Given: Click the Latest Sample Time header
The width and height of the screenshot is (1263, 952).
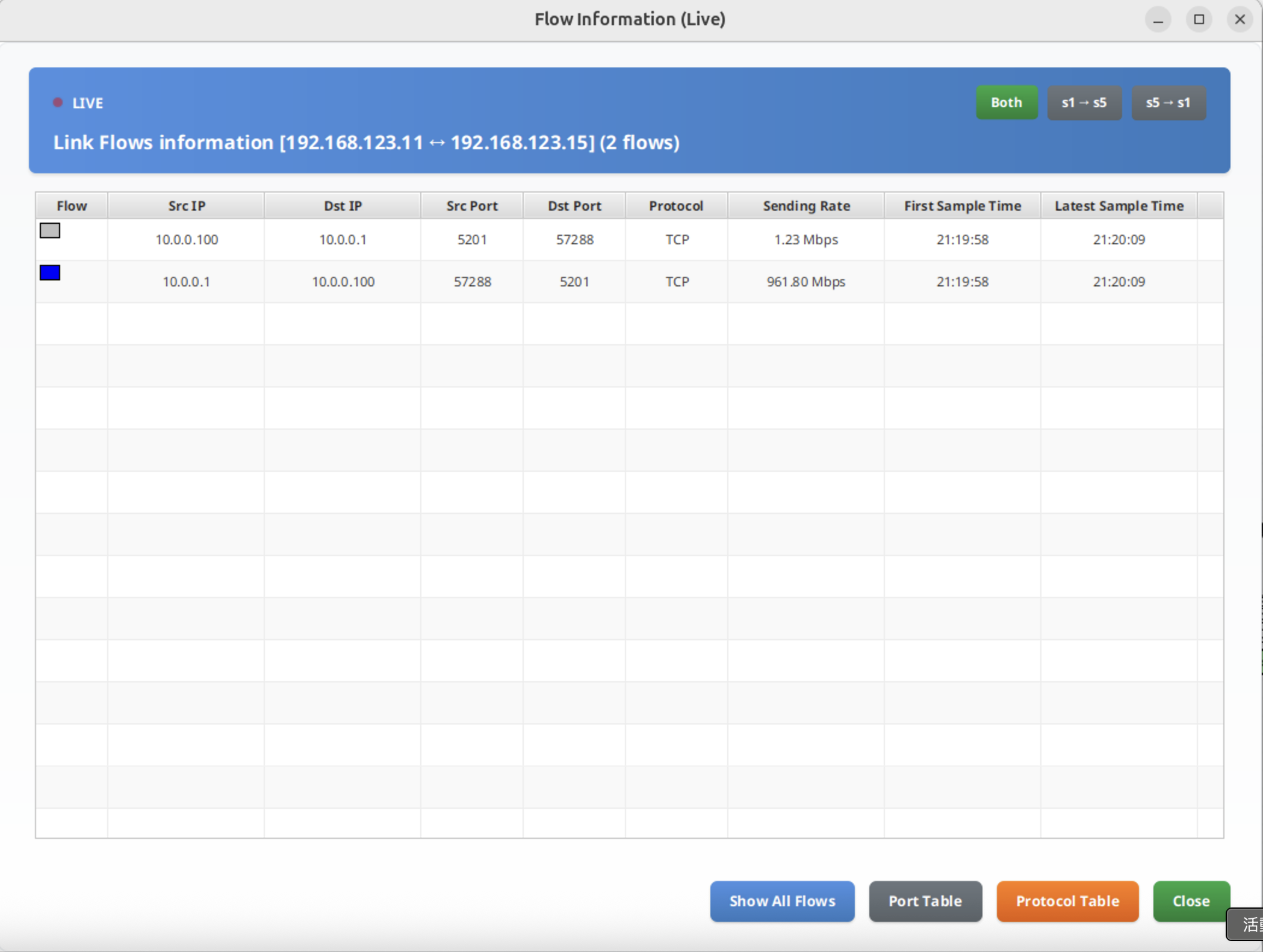Looking at the screenshot, I should [x=1119, y=206].
